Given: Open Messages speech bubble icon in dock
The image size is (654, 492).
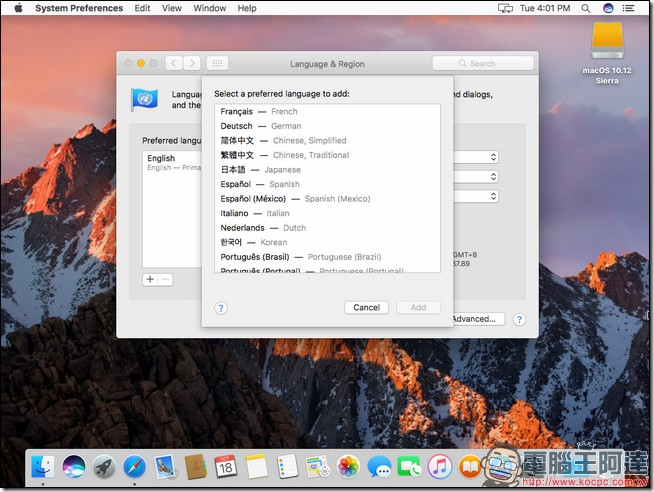Looking at the screenshot, I should pyautogui.click(x=379, y=466).
